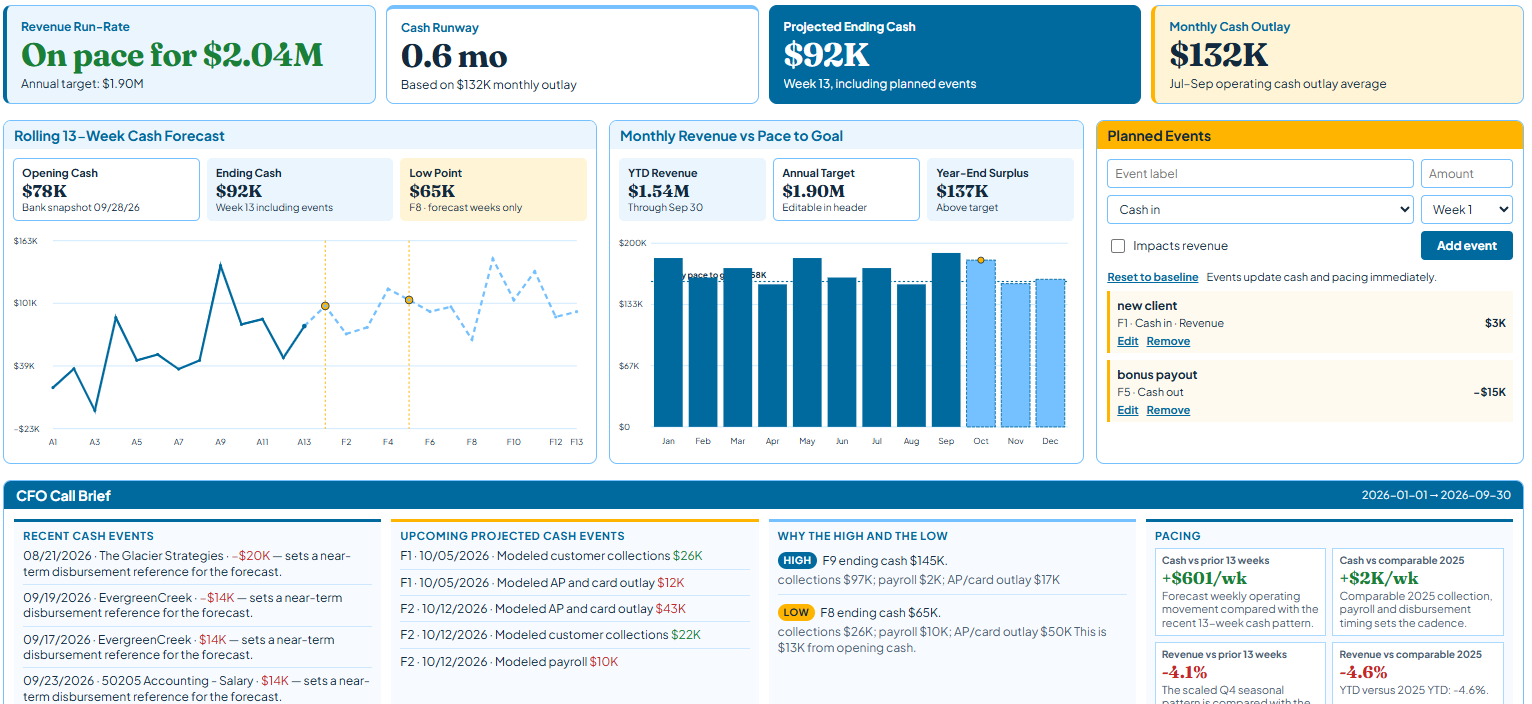Click the 09/19/2026 EvergreenCreek entry
Viewport: 1532px width, 704px height.
click(197, 606)
